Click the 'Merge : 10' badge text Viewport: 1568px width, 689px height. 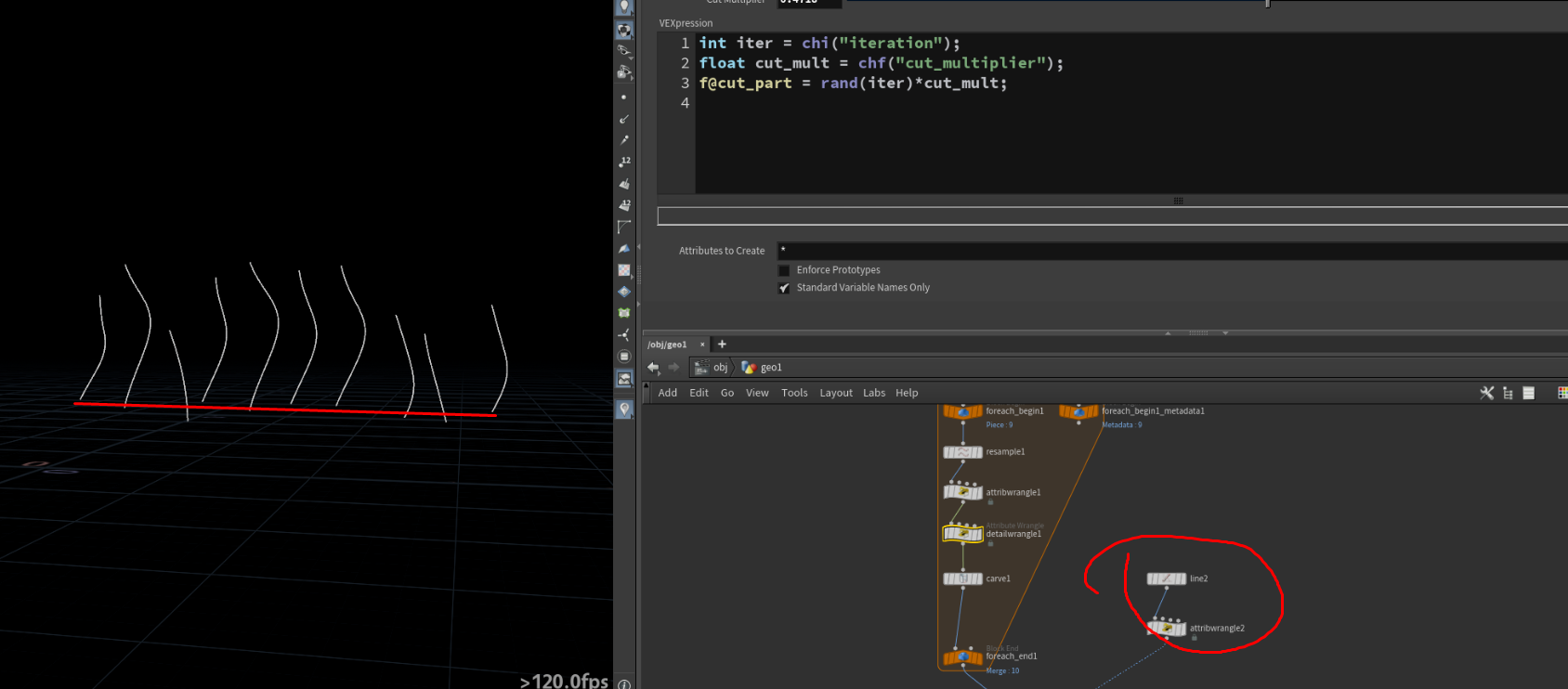point(1002,670)
